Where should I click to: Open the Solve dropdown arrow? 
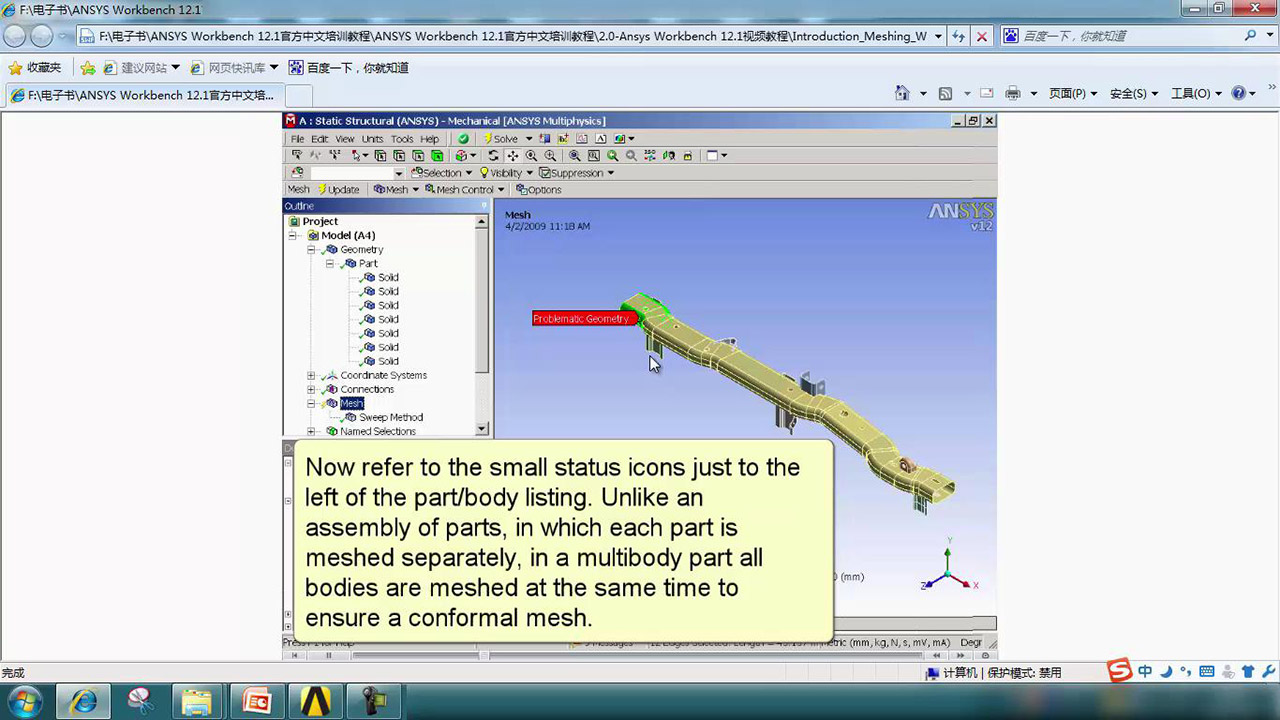coord(529,139)
